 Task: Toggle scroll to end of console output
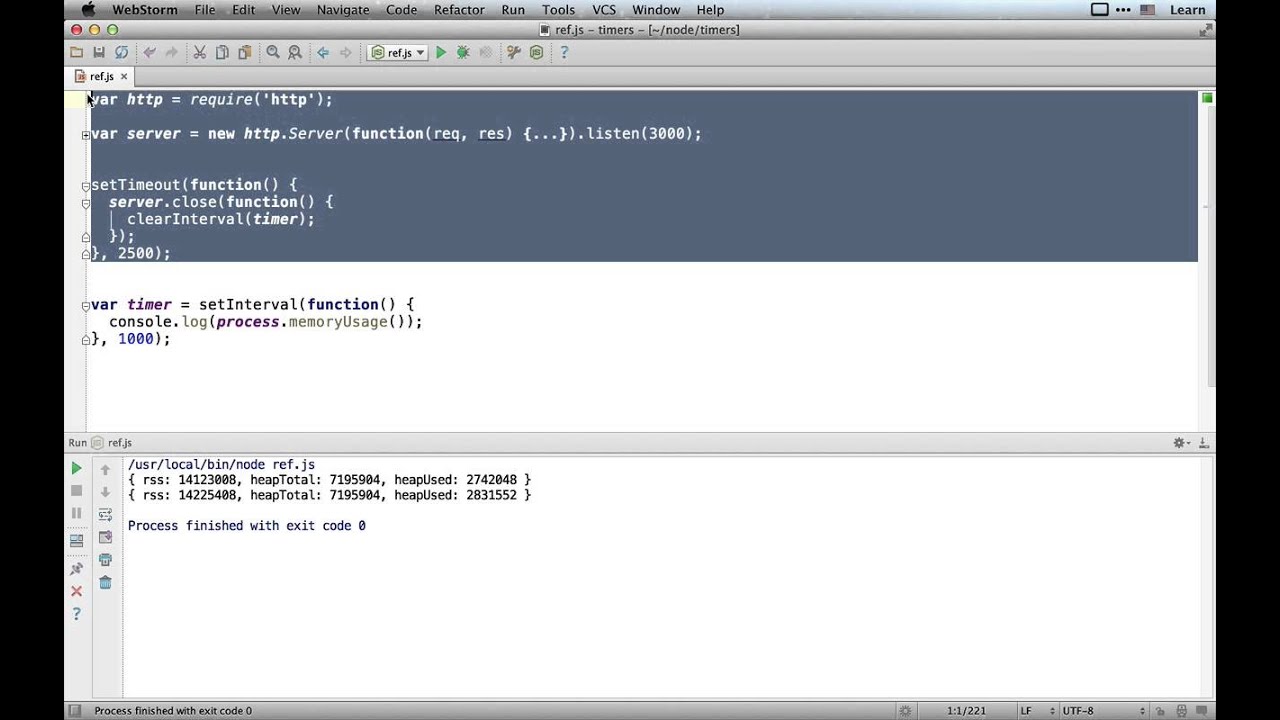[105, 538]
